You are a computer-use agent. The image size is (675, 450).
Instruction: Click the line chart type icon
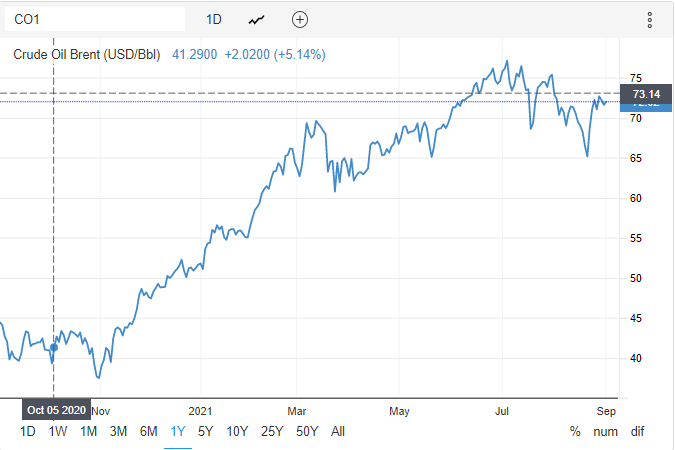tap(258, 19)
